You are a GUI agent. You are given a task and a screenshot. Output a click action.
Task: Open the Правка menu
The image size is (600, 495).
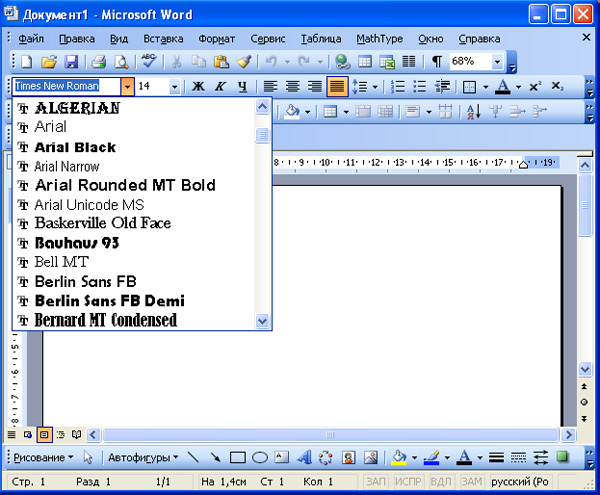coord(77,39)
